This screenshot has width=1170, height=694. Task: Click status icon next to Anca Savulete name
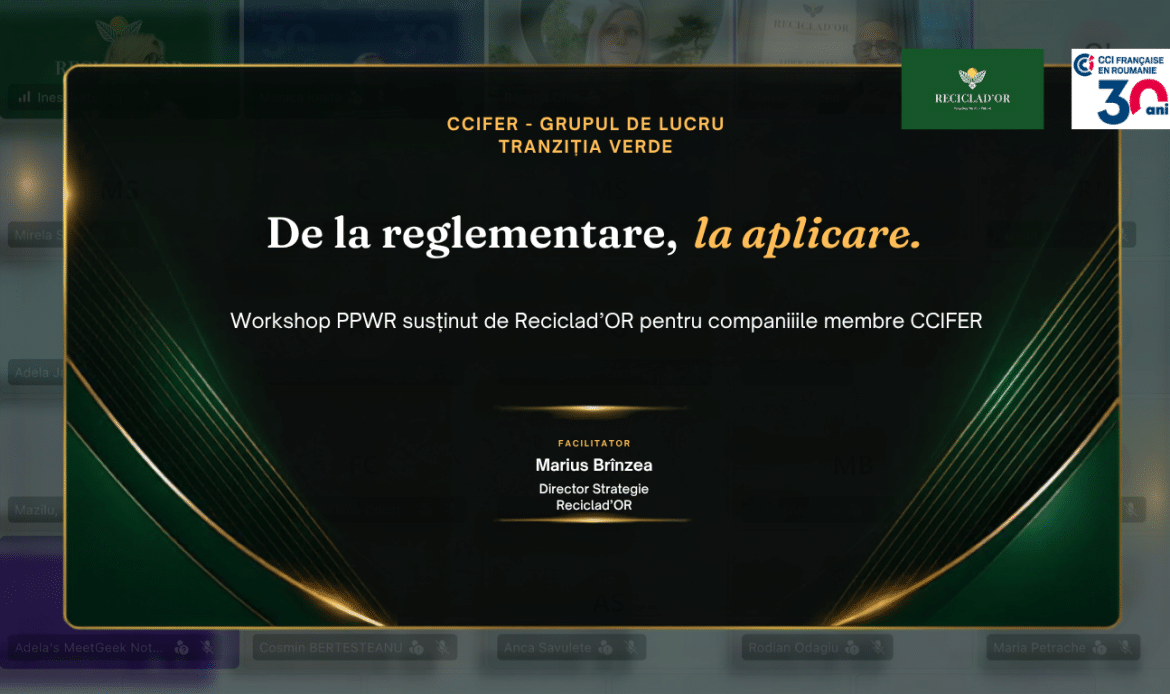(x=606, y=648)
